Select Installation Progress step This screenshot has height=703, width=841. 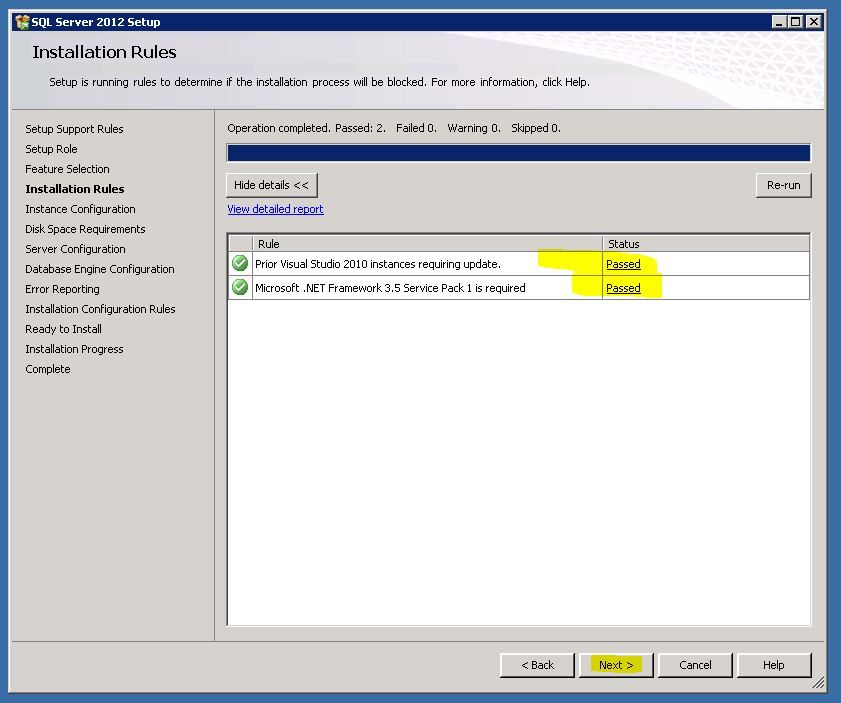coord(74,349)
